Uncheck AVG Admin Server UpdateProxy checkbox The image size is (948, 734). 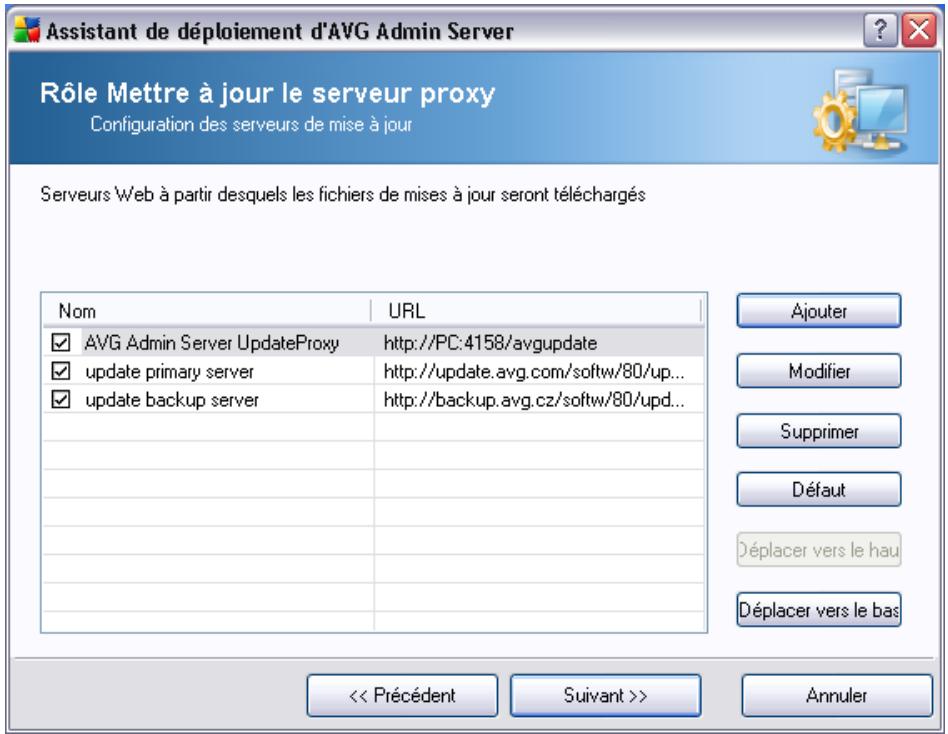coord(60,343)
